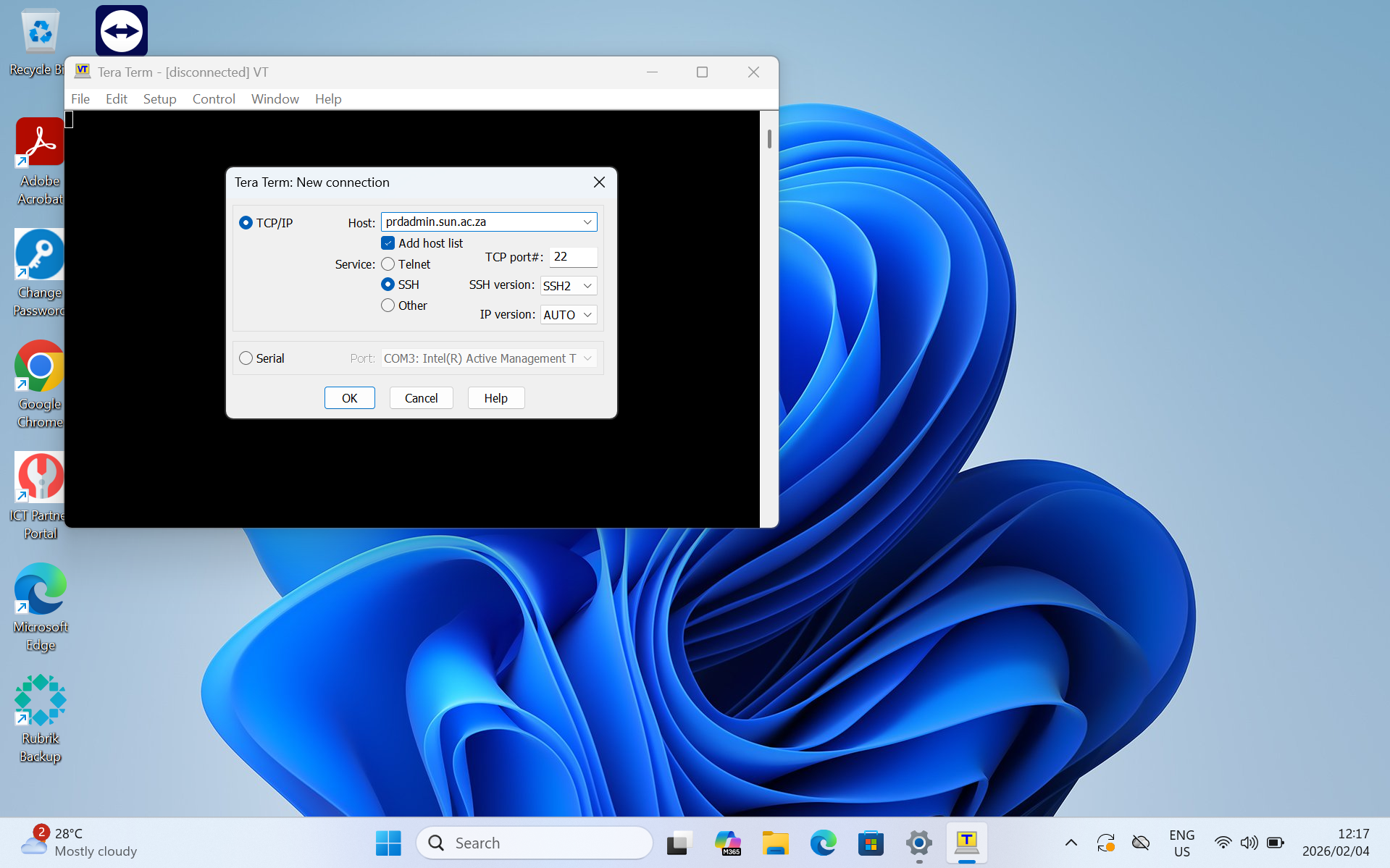Open the SSH version dropdown
Image resolution: width=1390 pixels, height=868 pixels.
tap(569, 286)
